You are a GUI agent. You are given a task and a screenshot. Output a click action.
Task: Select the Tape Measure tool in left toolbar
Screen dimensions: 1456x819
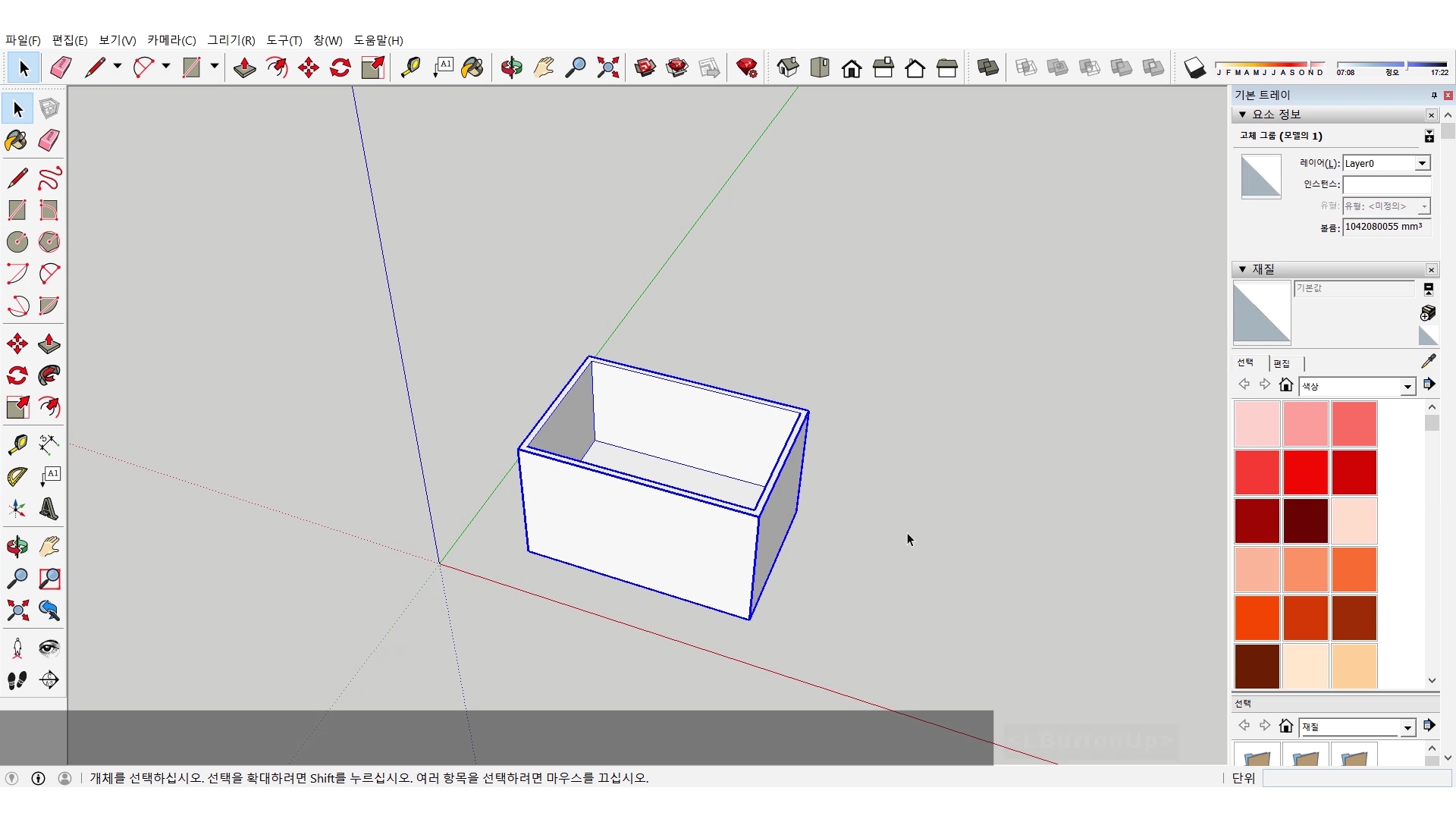[x=17, y=444]
